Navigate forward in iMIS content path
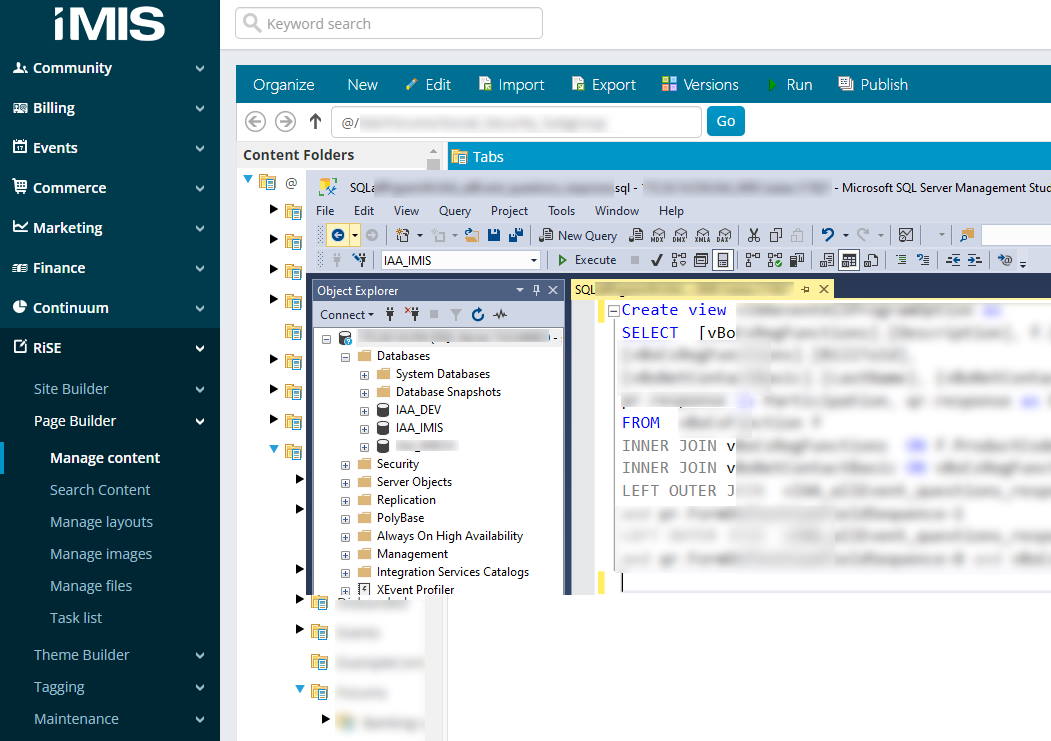This screenshot has width=1051, height=741. tap(286, 121)
